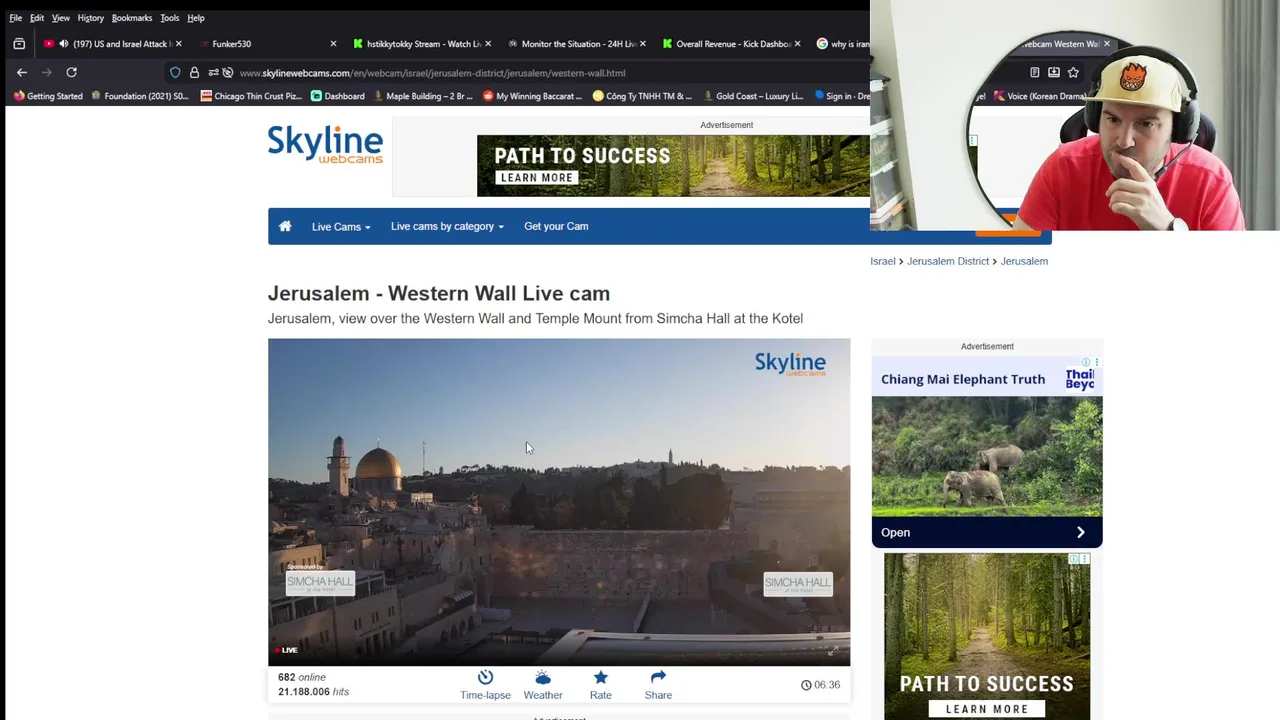
Task: Close the hstikkytokky Stream tab
Action: 488,44
